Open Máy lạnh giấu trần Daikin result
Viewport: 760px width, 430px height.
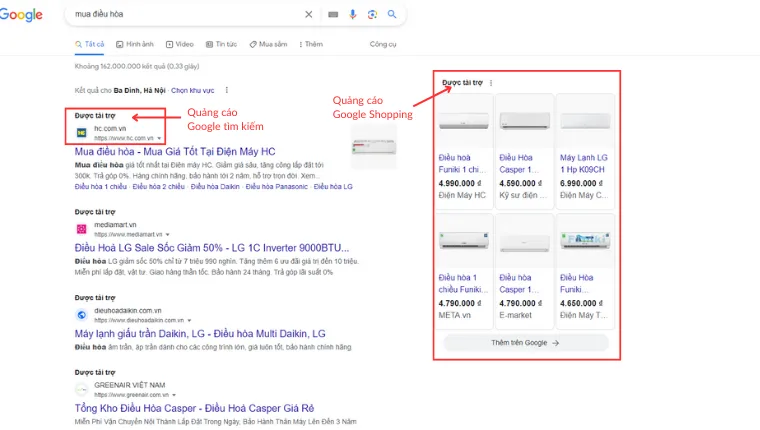pos(200,334)
